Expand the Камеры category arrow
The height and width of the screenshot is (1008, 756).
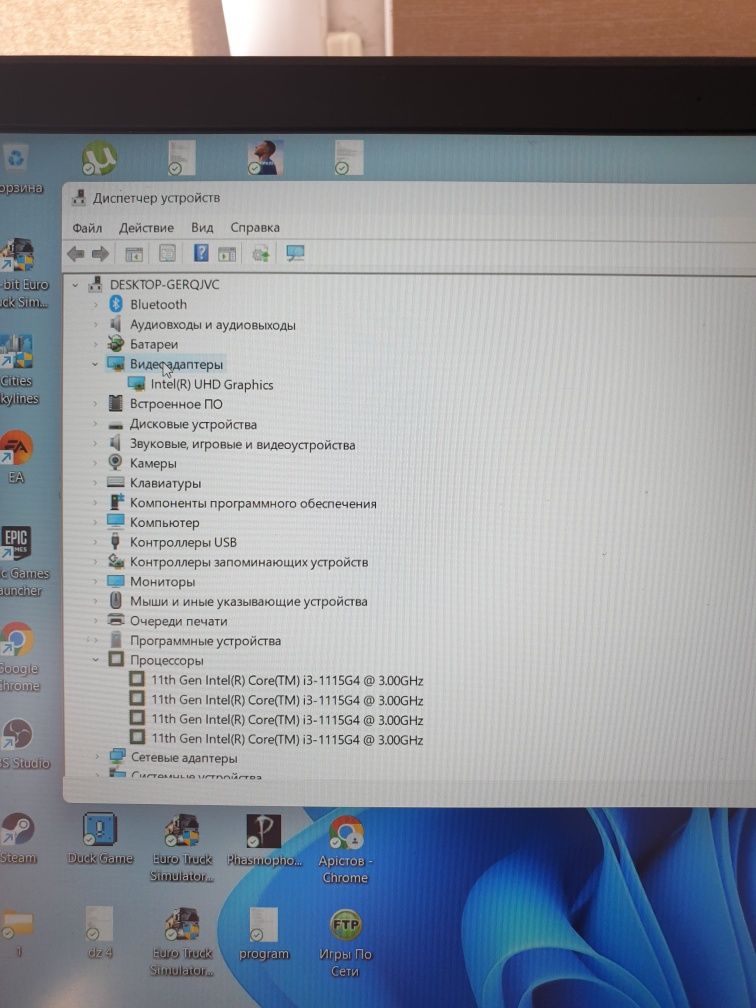tap(96, 464)
